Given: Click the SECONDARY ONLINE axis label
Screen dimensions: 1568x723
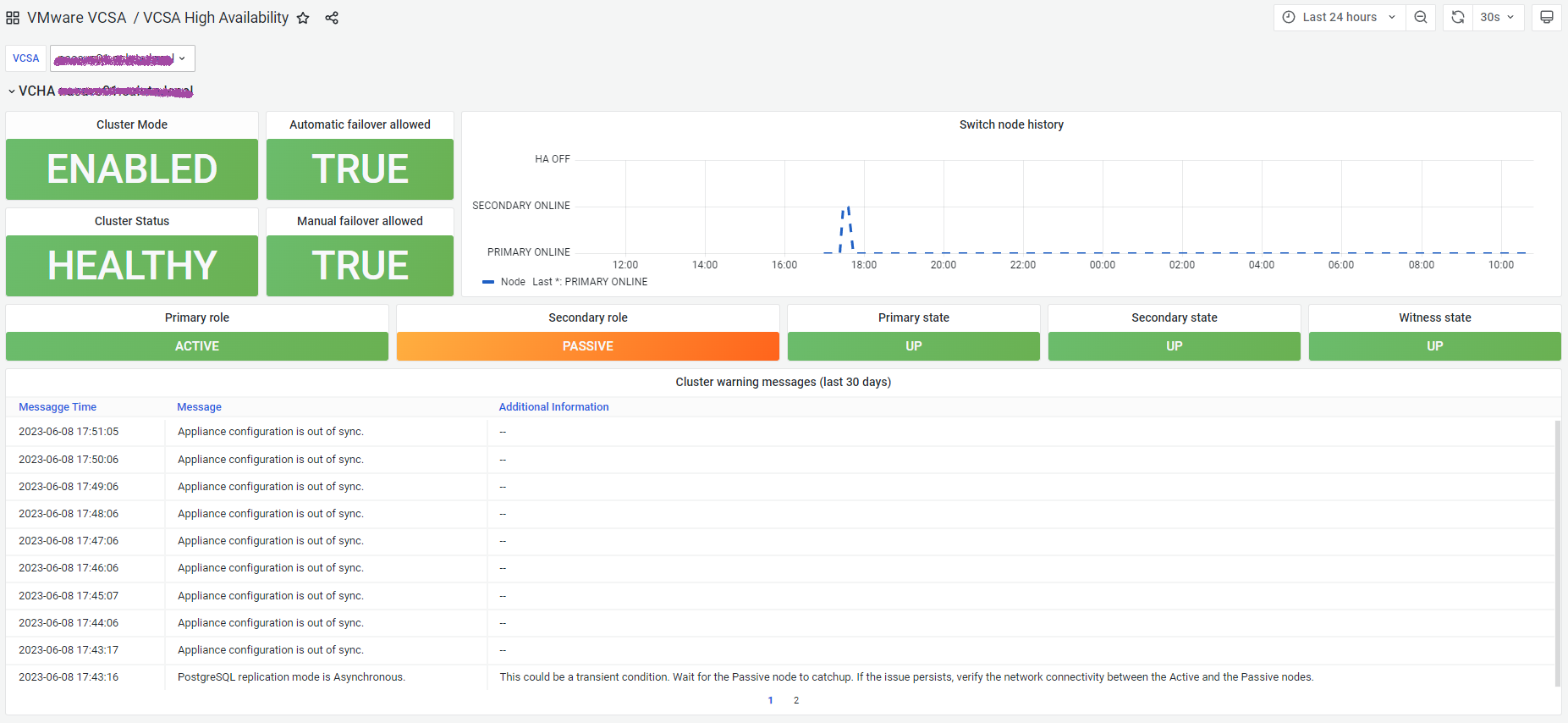Looking at the screenshot, I should pos(521,206).
